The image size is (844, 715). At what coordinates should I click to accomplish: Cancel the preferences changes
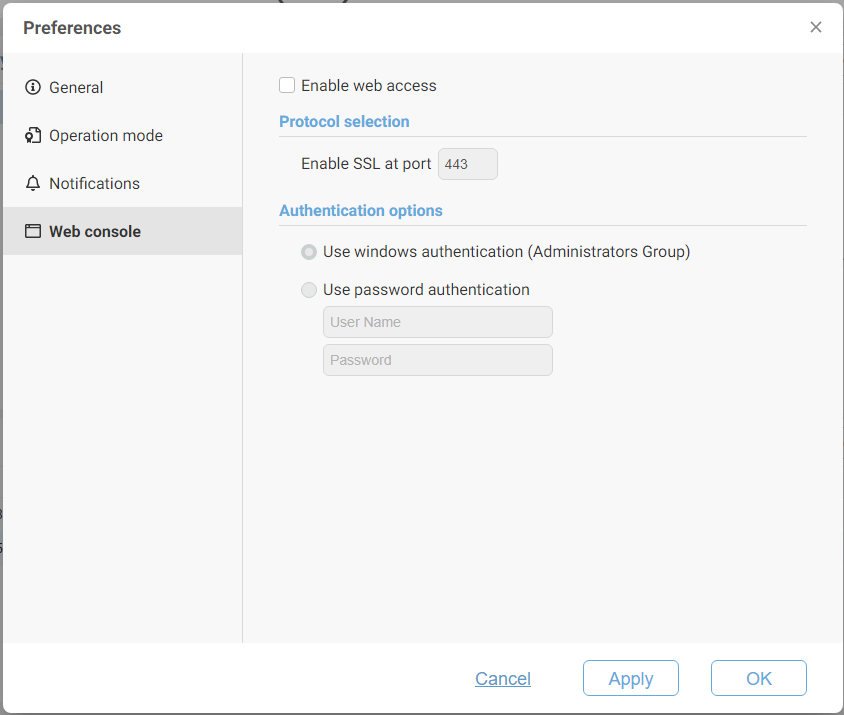503,678
